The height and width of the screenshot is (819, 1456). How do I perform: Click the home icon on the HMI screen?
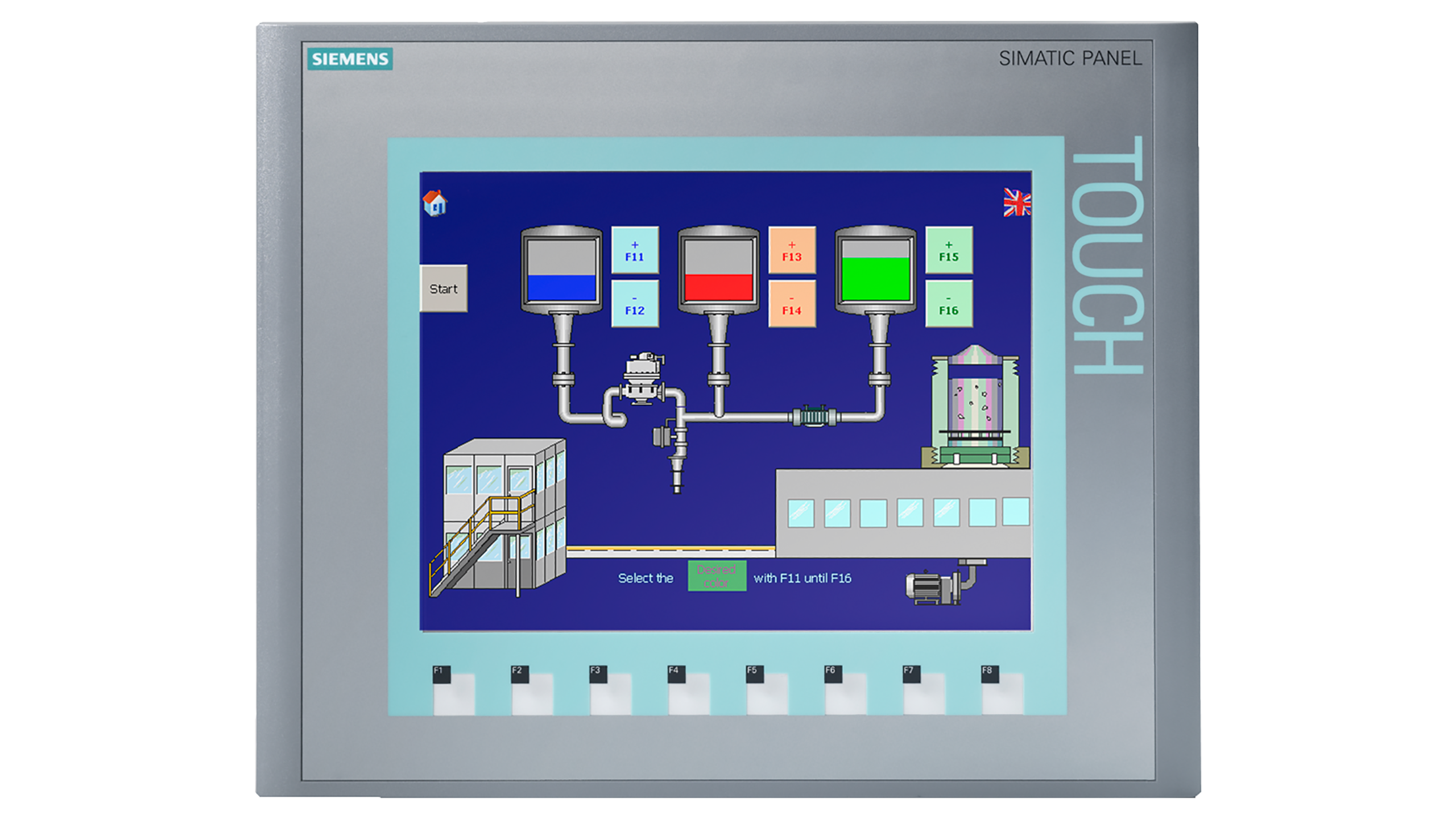[x=435, y=203]
